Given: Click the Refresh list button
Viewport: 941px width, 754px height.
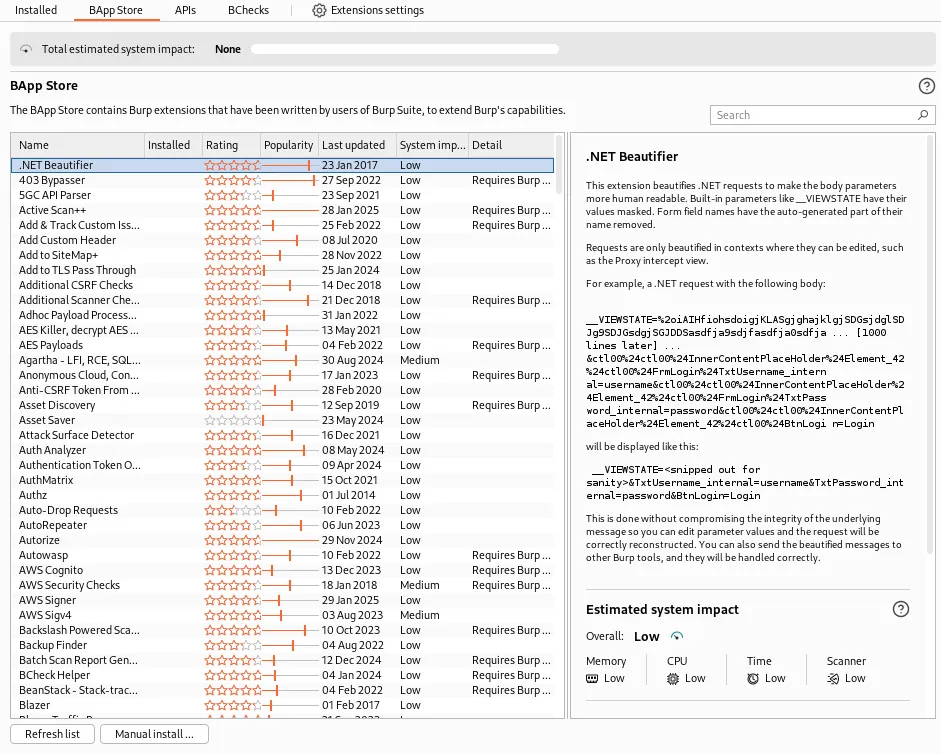Looking at the screenshot, I should click(53, 734).
